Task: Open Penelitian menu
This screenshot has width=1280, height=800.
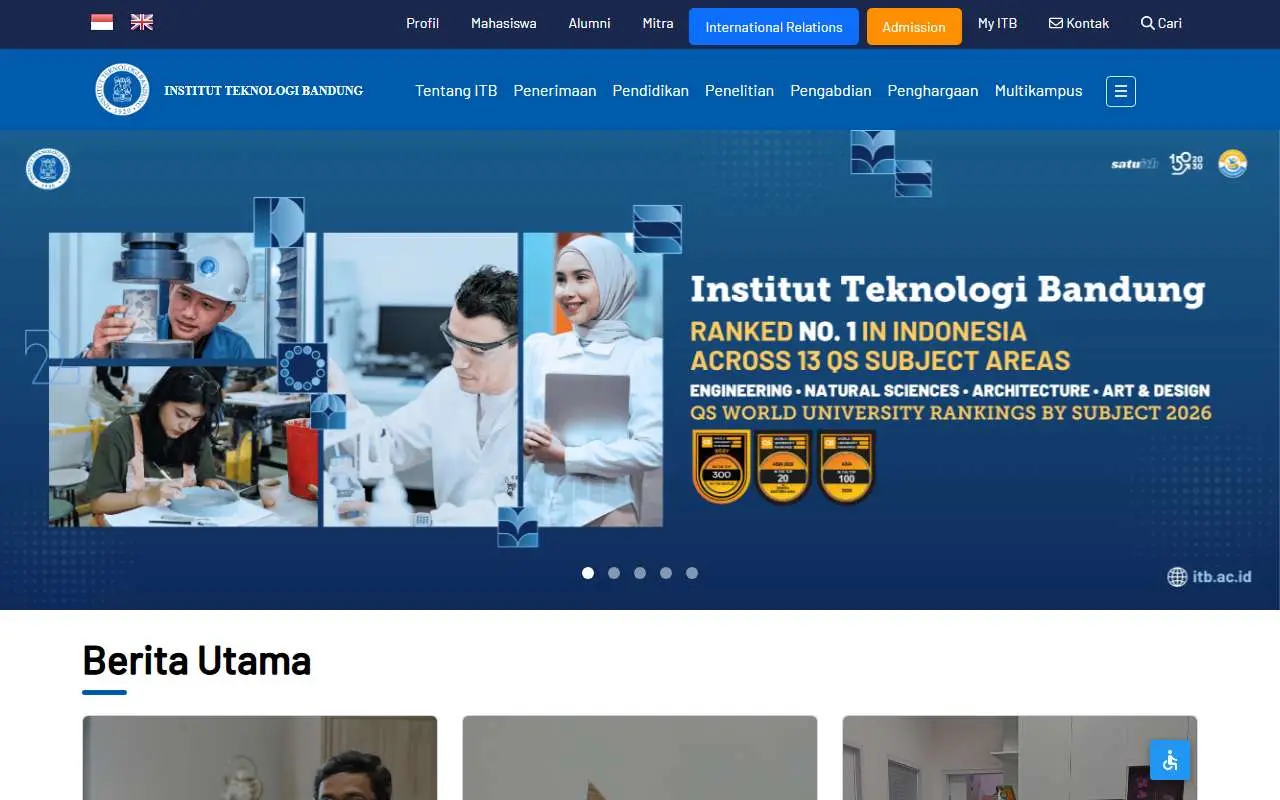Action: coord(740,91)
